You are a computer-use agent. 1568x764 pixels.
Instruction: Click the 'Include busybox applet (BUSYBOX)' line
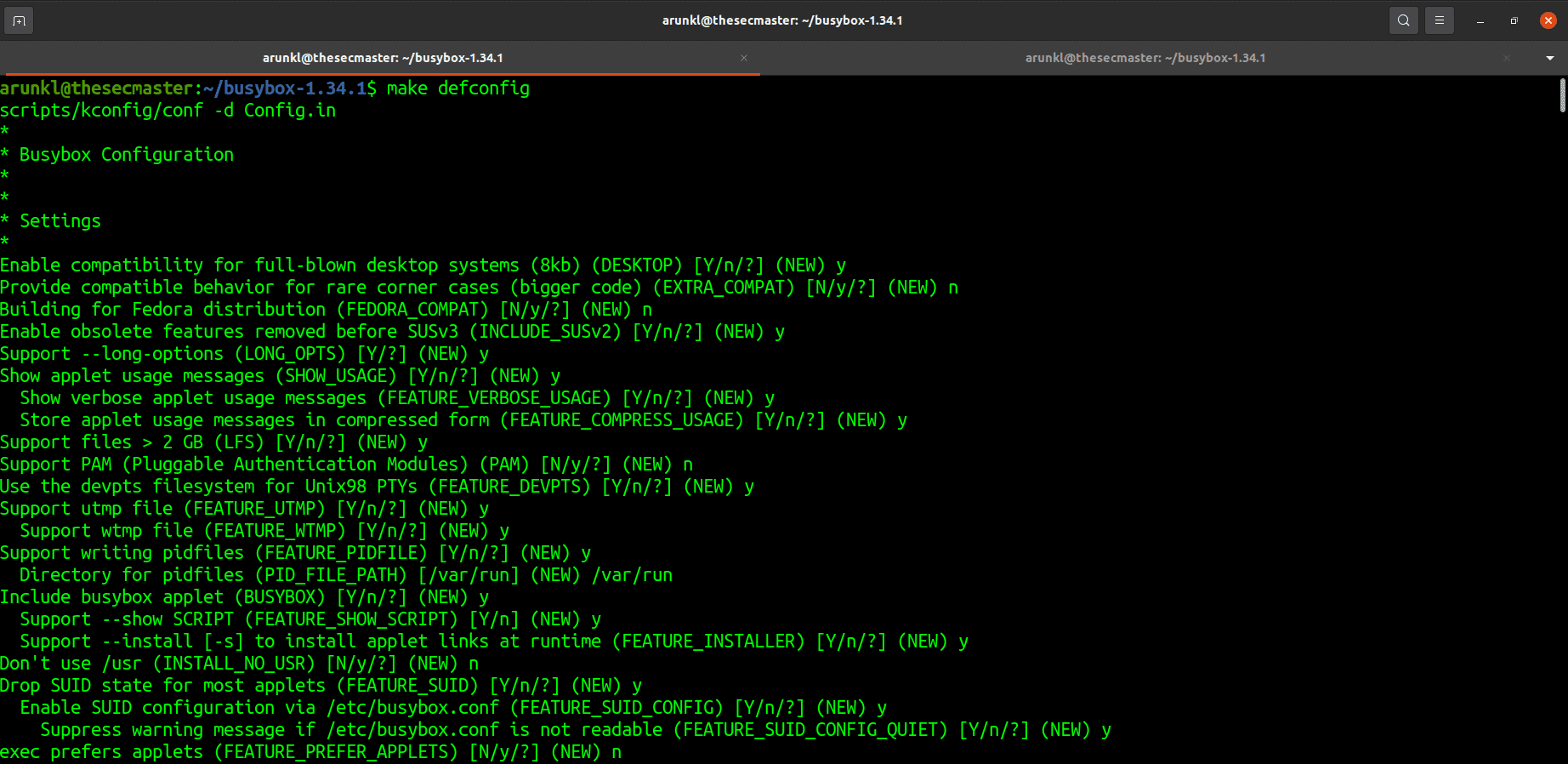[x=245, y=597]
